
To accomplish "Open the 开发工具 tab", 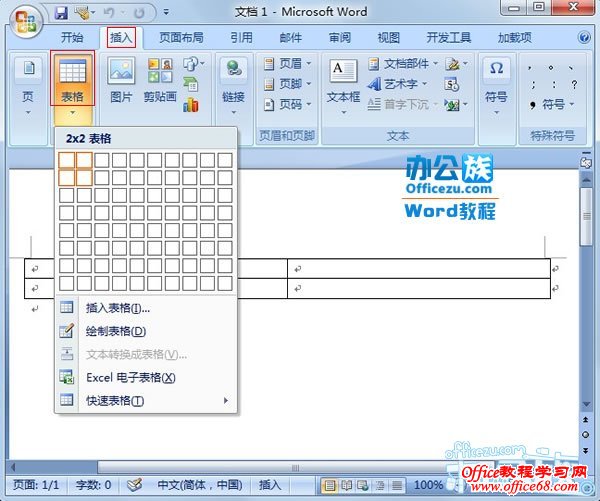I will coord(448,38).
